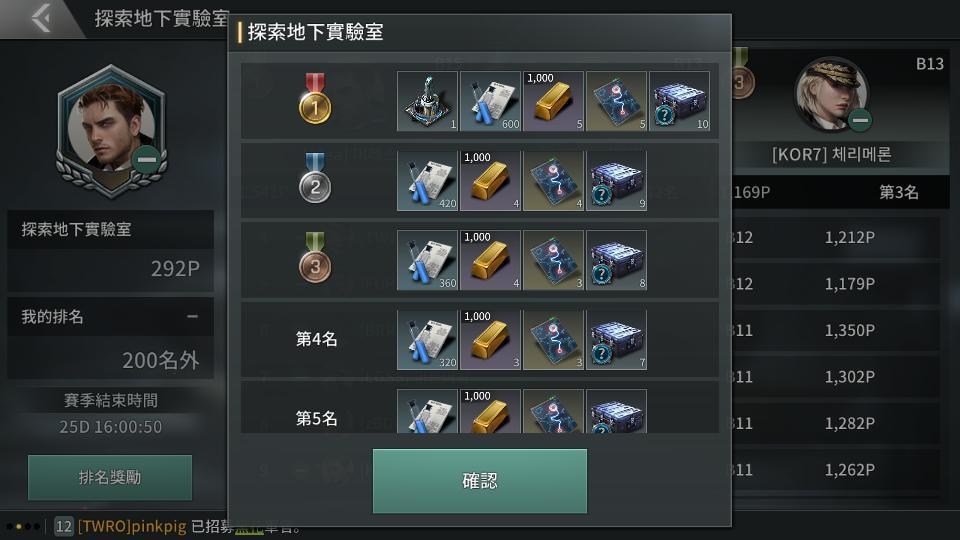Open the [KOR7] third-rank player portrait
960x540 pixels.
tap(831, 94)
